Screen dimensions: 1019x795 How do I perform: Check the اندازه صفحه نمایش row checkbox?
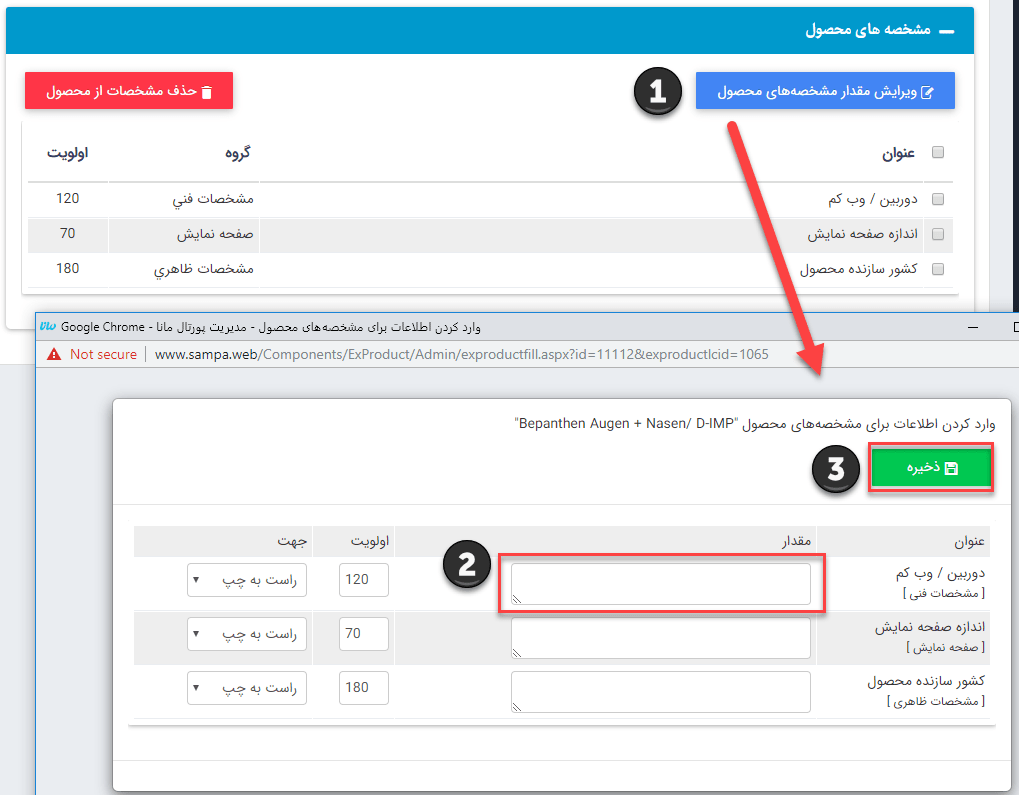937,234
